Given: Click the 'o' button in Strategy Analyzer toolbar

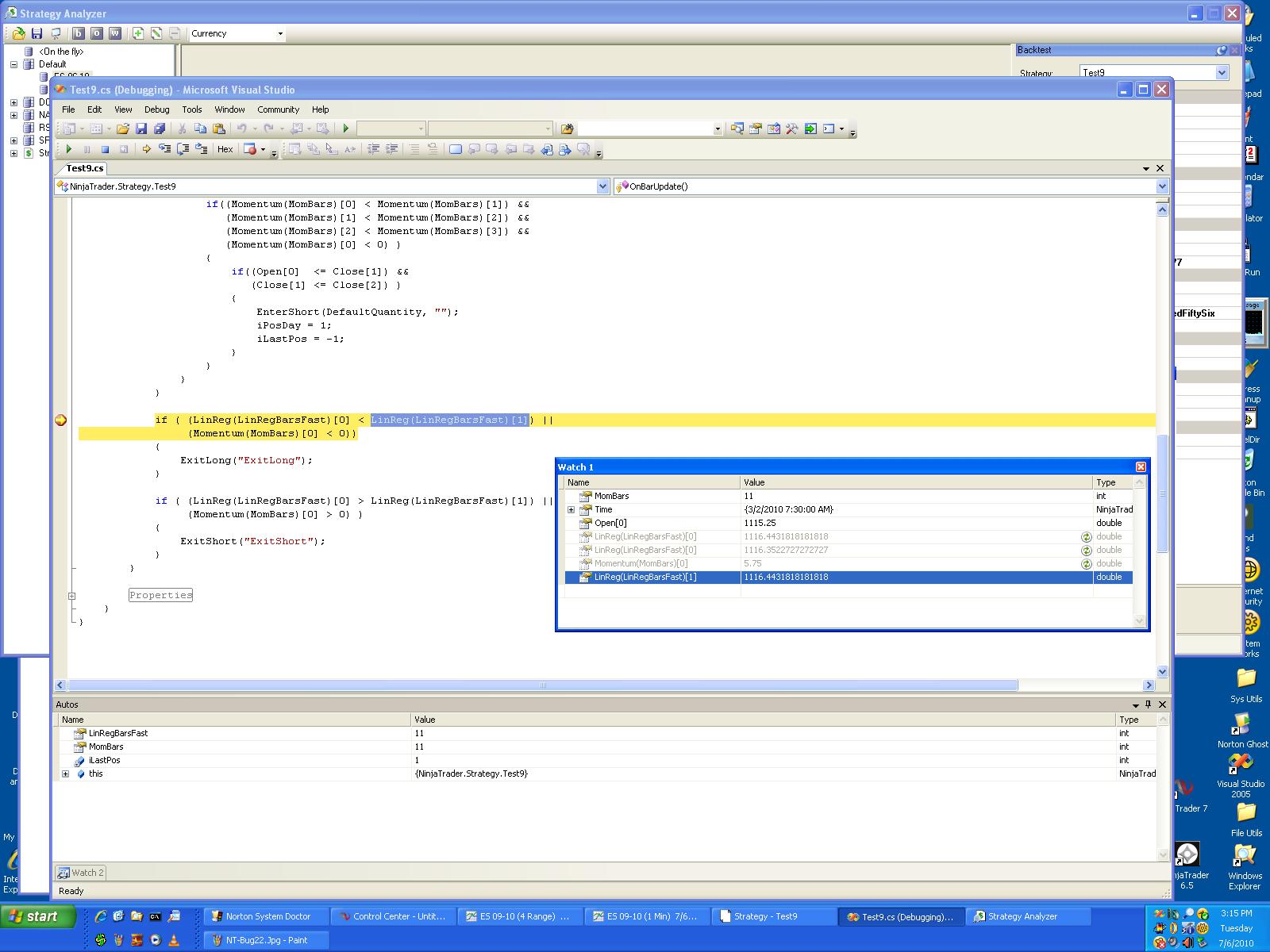Looking at the screenshot, I should pyautogui.click(x=97, y=33).
